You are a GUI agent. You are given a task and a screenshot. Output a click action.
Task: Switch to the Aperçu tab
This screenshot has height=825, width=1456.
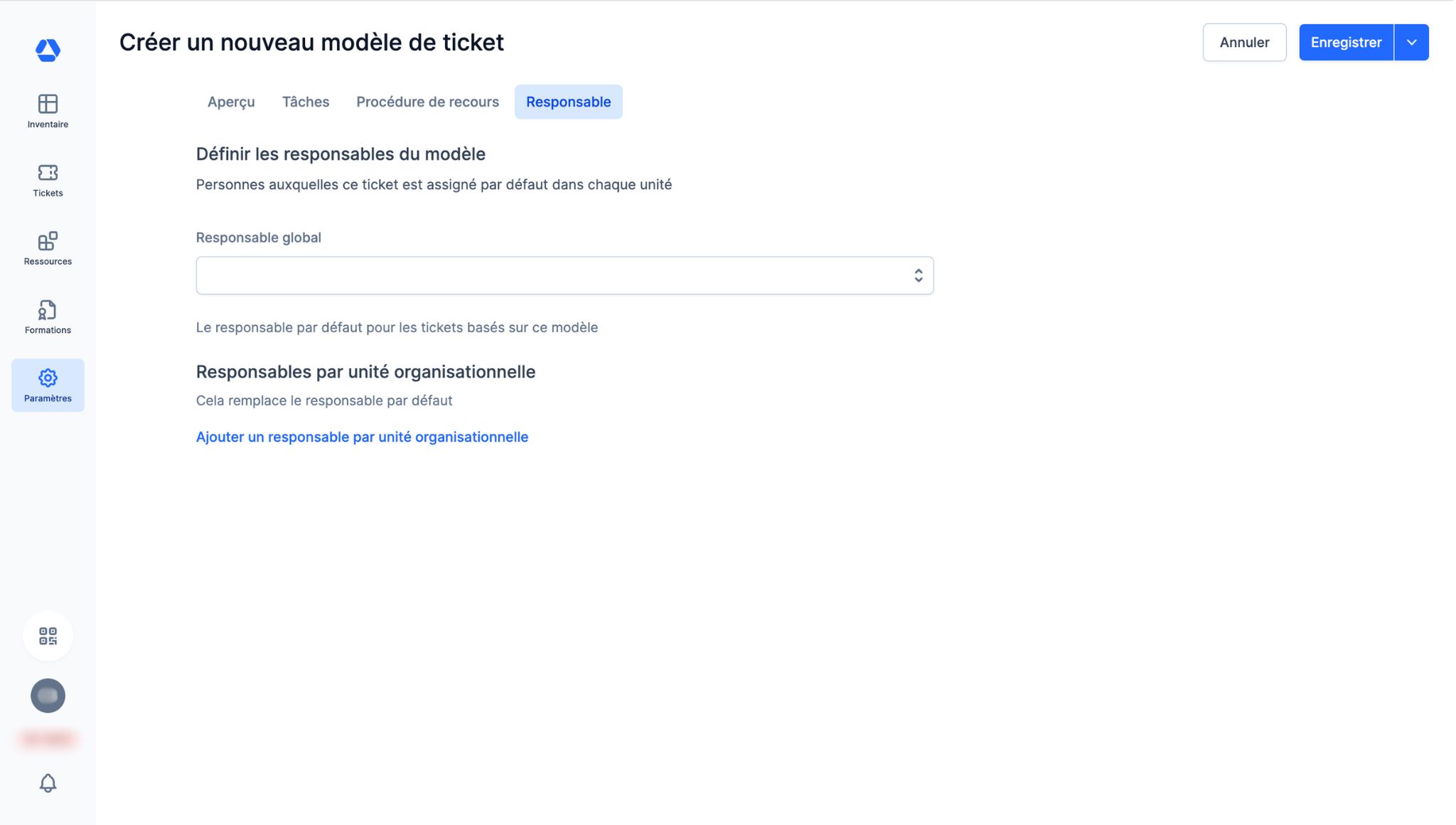(231, 102)
